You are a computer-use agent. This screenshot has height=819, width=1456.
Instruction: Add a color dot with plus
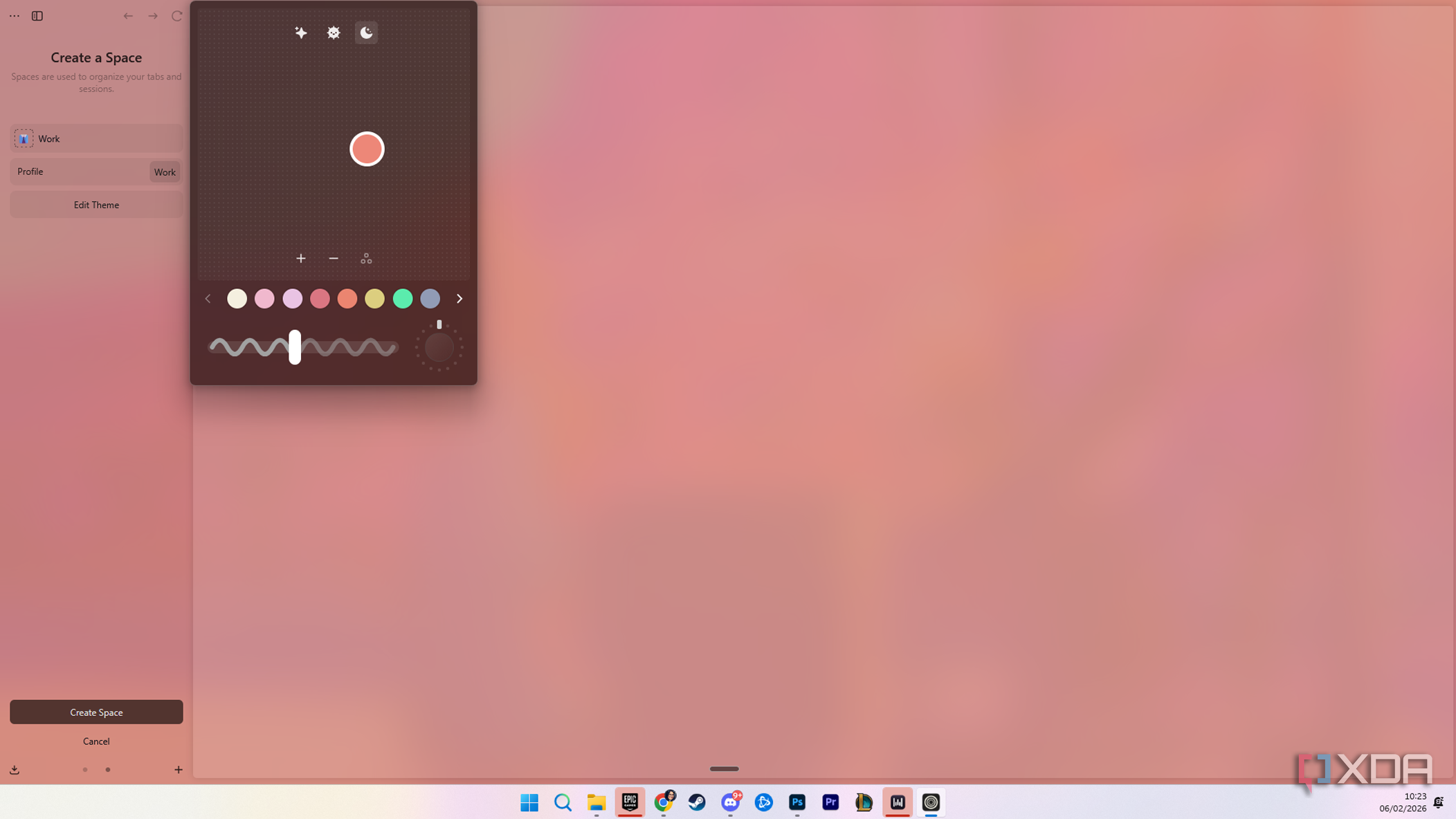click(x=301, y=258)
